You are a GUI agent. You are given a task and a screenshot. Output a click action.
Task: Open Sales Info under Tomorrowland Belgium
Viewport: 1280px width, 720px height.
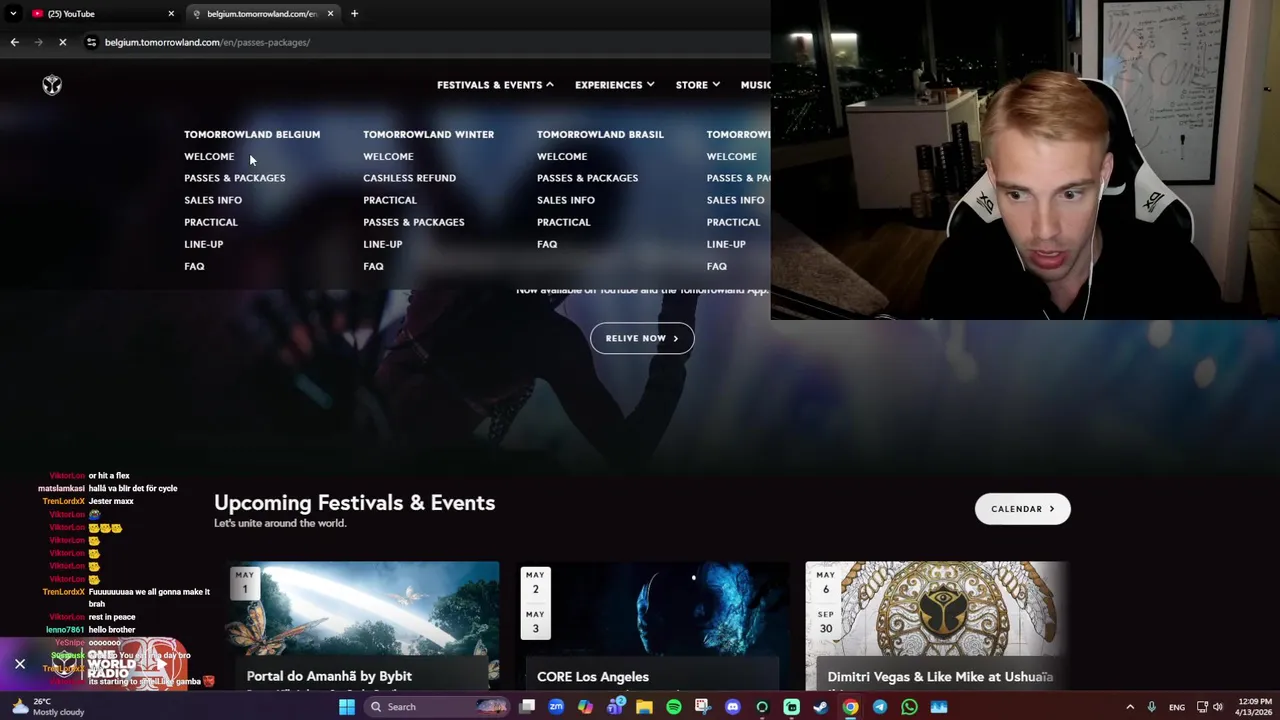213,200
